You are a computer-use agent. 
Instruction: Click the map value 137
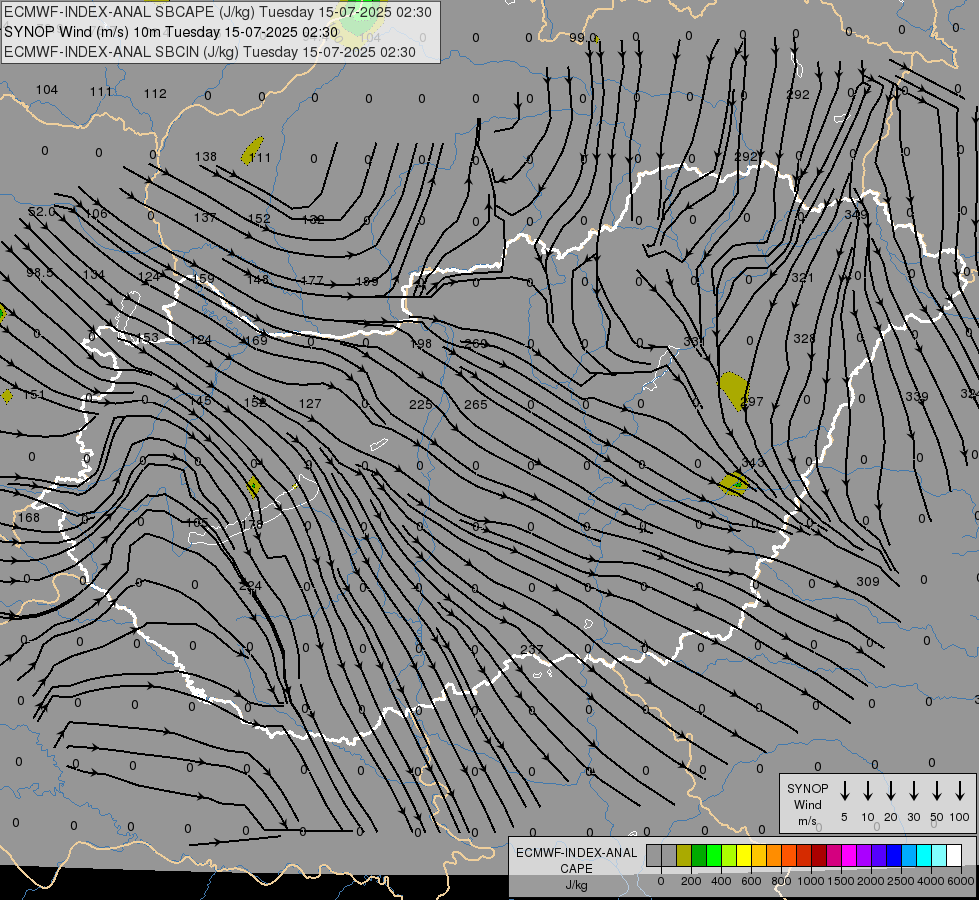click(x=205, y=217)
